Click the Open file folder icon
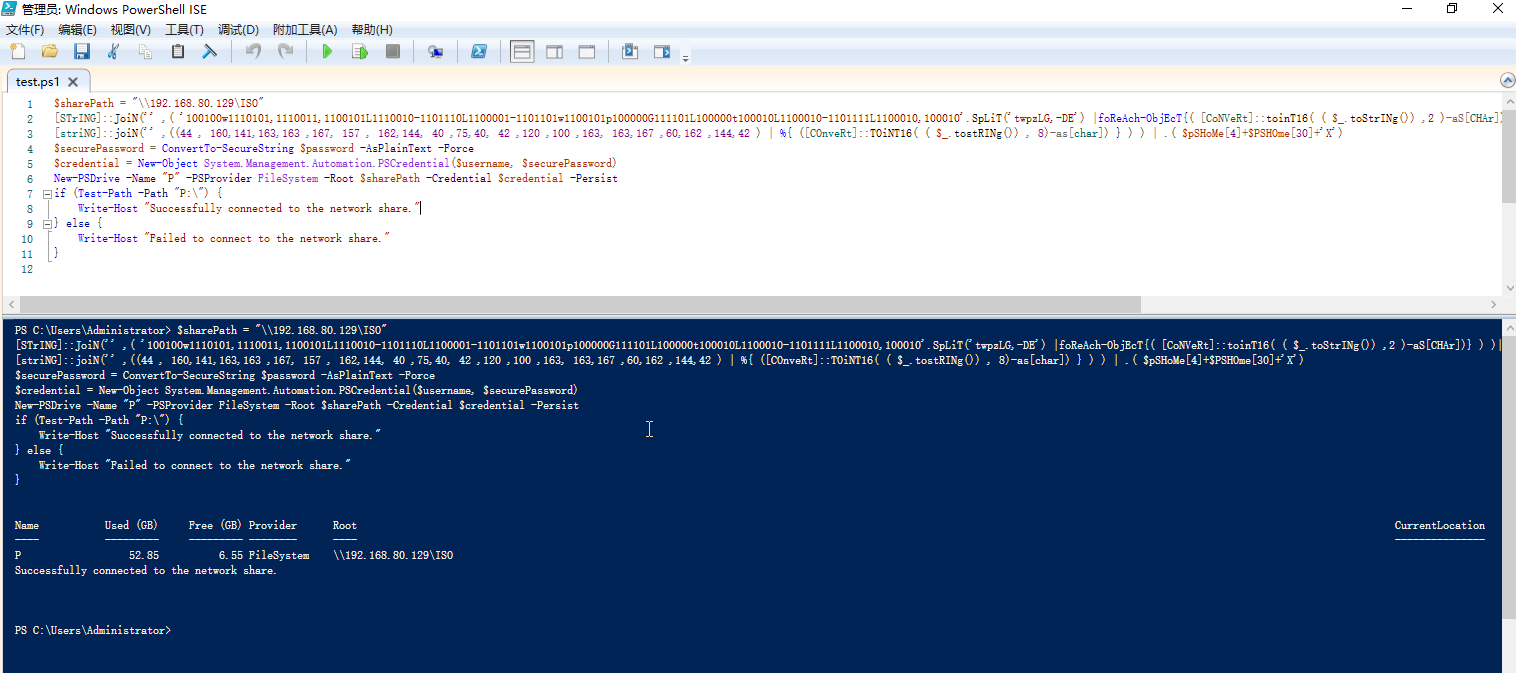 pyautogui.click(x=49, y=51)
